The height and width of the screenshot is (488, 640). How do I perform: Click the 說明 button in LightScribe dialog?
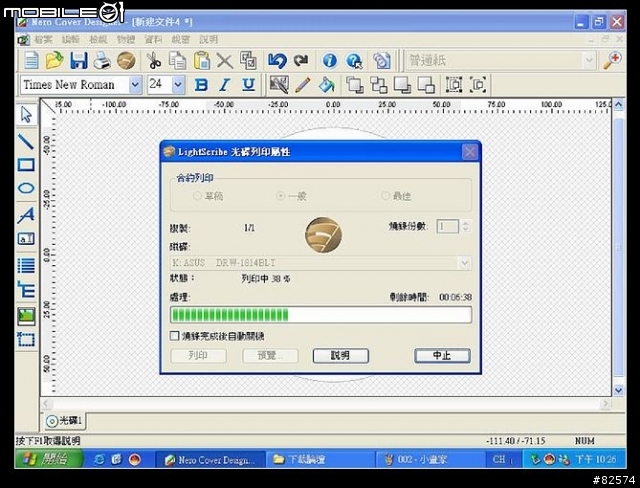coord(341,355)
